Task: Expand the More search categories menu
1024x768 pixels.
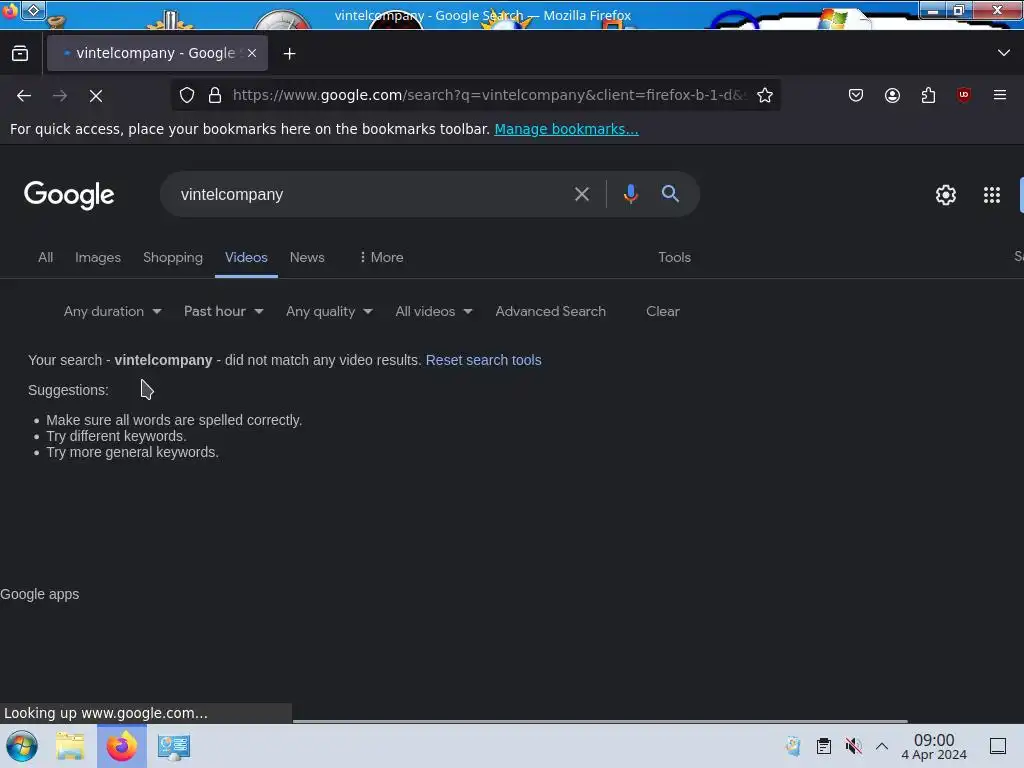Action: point(381,257)
